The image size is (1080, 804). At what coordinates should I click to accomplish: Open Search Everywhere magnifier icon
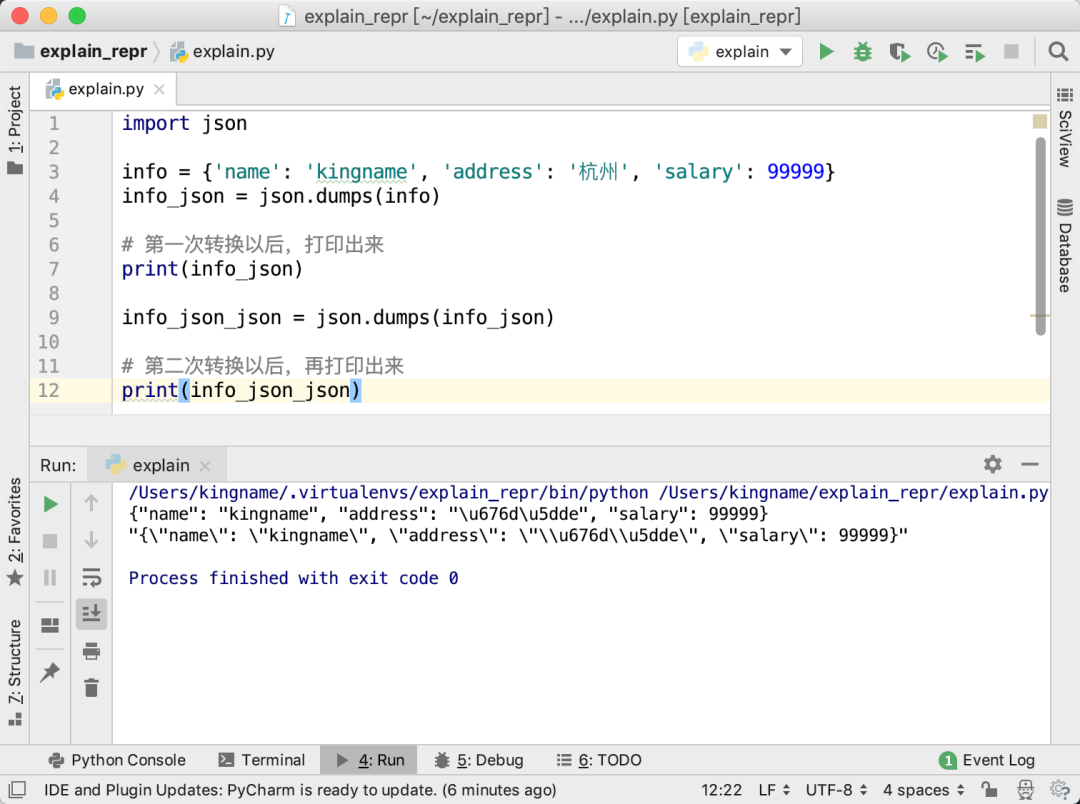1057,52
